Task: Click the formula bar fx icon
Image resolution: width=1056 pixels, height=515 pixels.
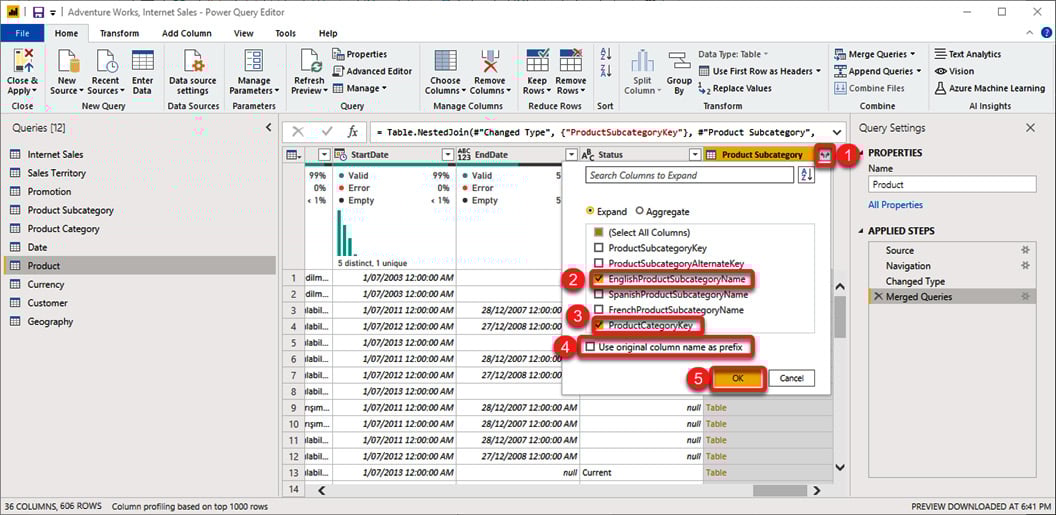Action: pos(352,132)
